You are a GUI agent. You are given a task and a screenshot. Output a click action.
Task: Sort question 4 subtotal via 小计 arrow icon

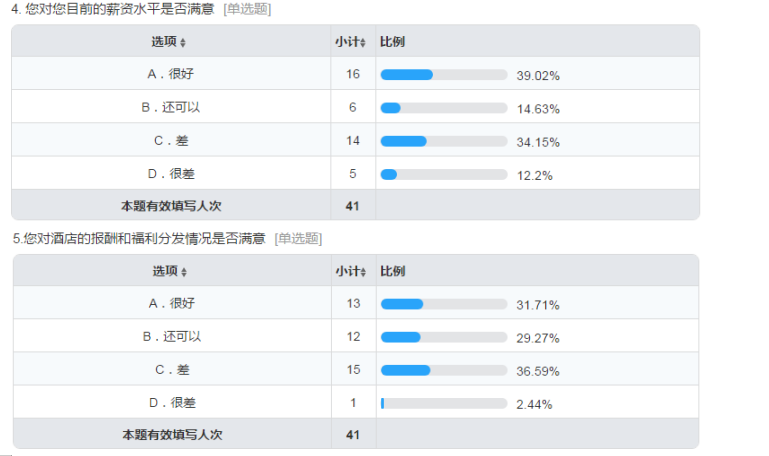(363, 43)
